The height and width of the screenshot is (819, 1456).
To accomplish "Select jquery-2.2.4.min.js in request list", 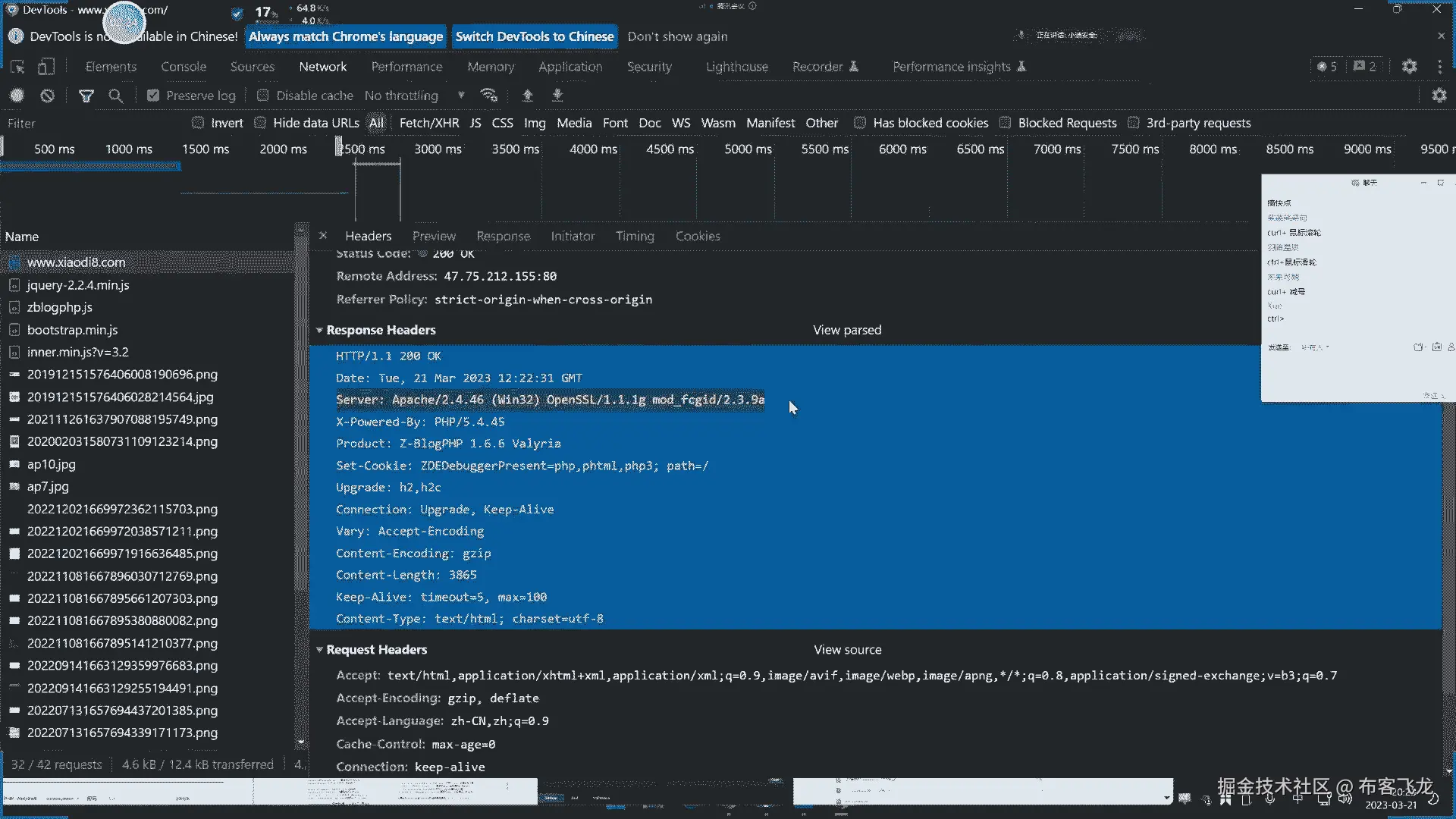I will (78, 285).
